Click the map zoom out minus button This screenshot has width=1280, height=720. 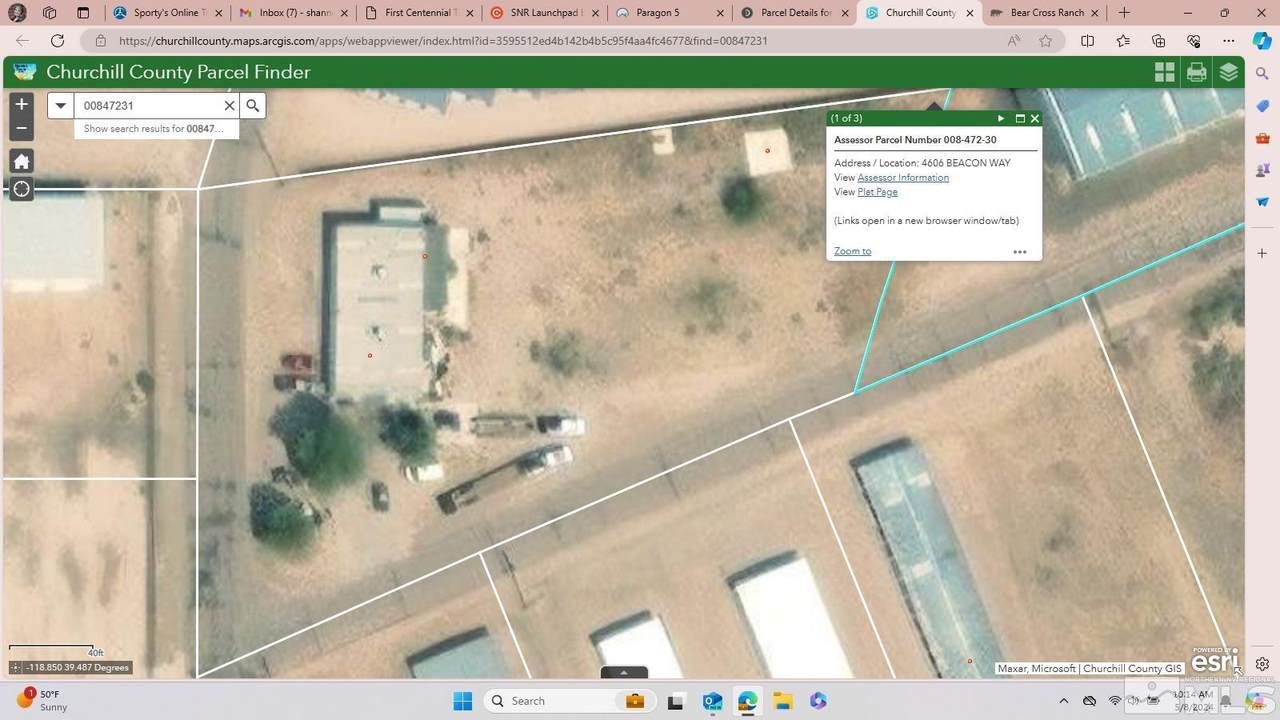coord(21,128)
